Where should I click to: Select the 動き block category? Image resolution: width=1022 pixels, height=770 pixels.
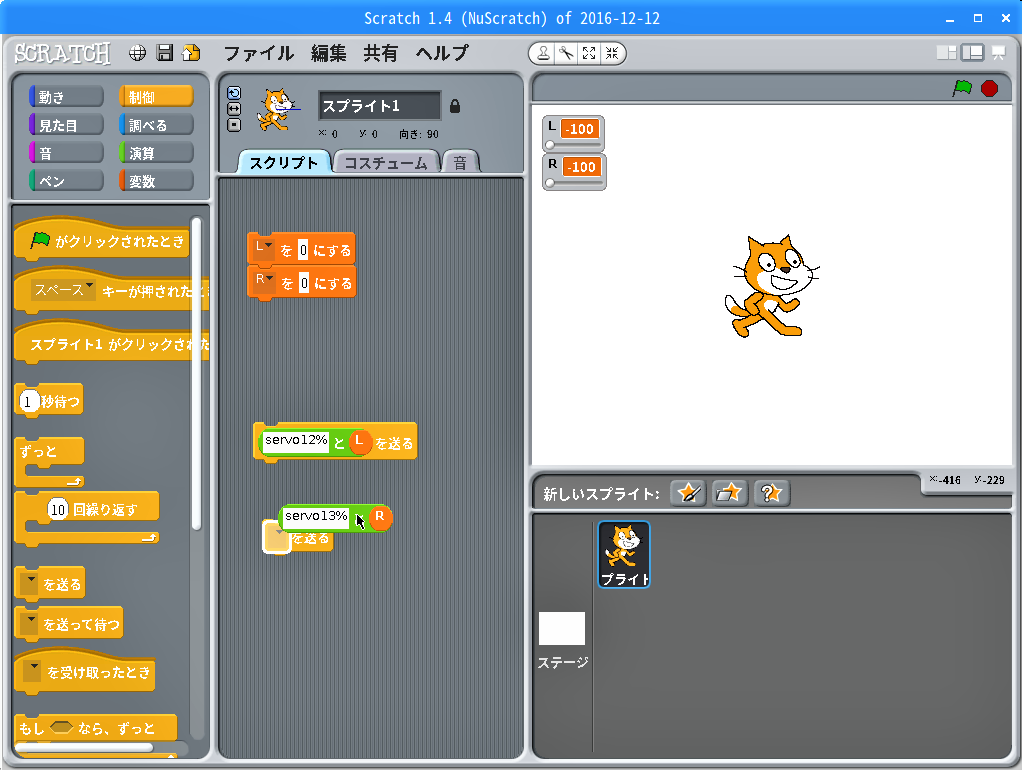pos(66,97)
